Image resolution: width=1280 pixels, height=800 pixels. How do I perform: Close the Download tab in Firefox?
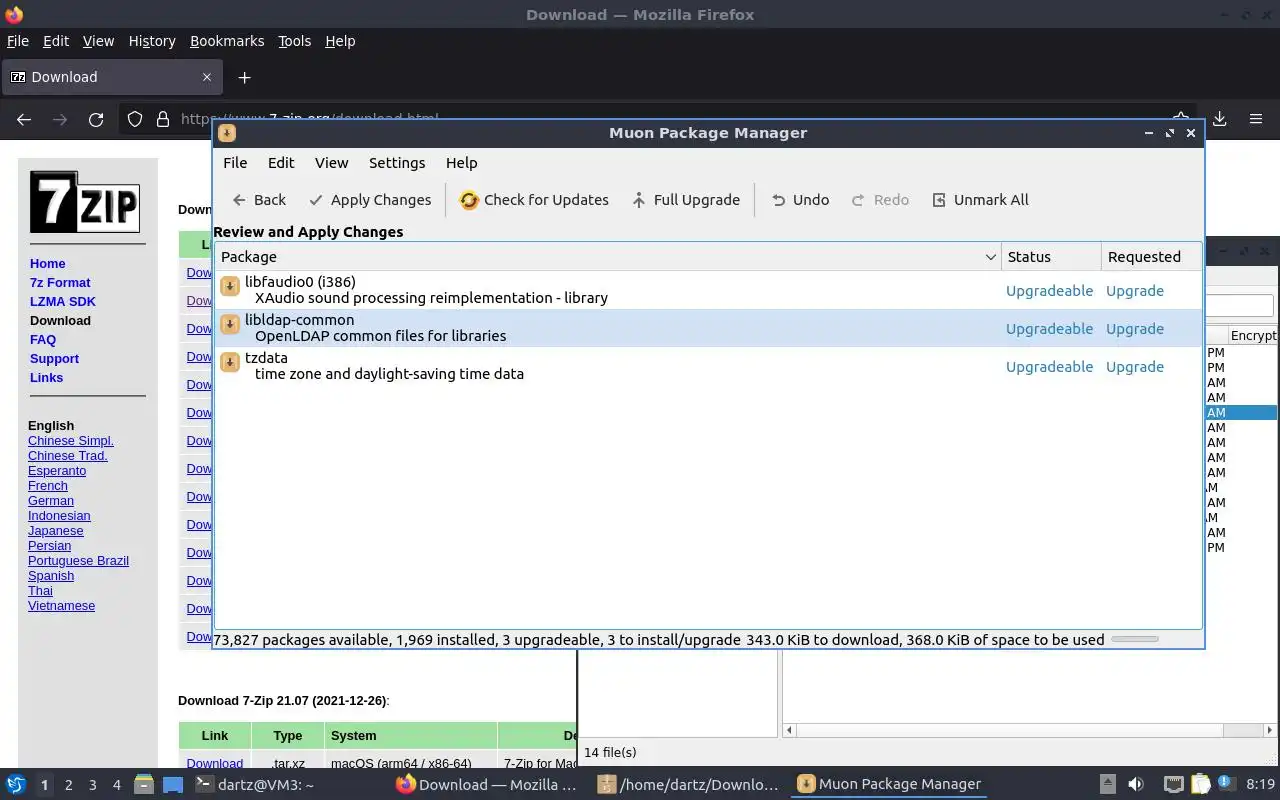(x=207, y=77)
